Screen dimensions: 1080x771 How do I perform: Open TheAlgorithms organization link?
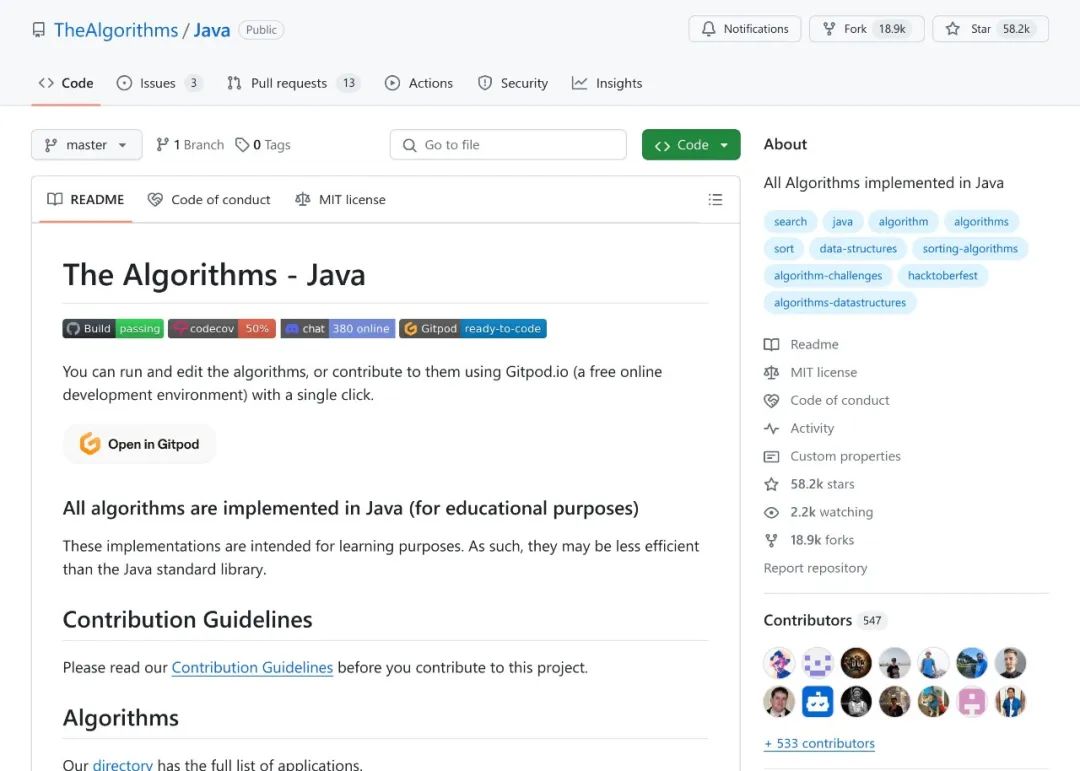(116, 30)
